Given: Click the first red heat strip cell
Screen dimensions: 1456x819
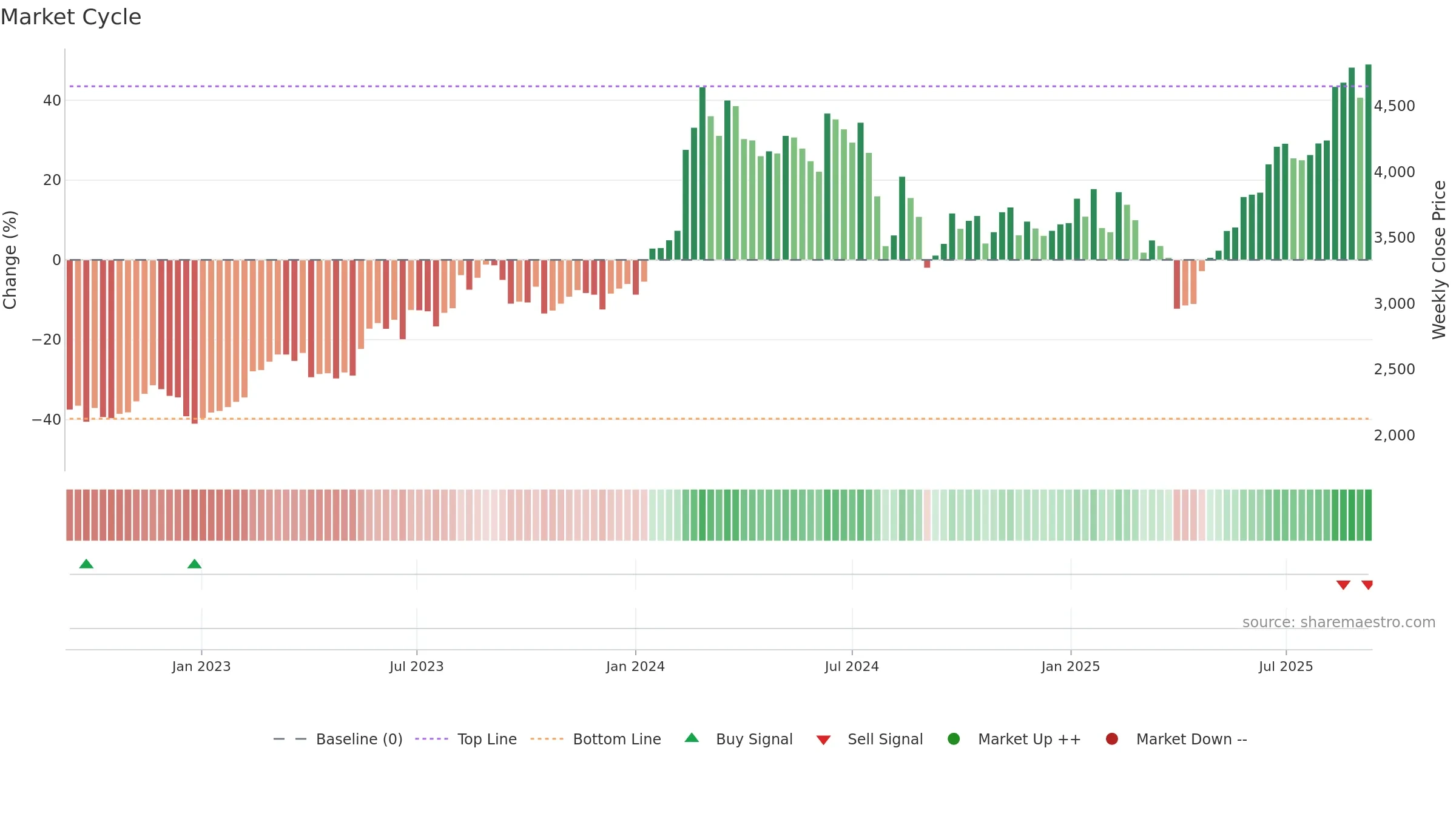Looking at the screenshot, I should pos(70,515).
